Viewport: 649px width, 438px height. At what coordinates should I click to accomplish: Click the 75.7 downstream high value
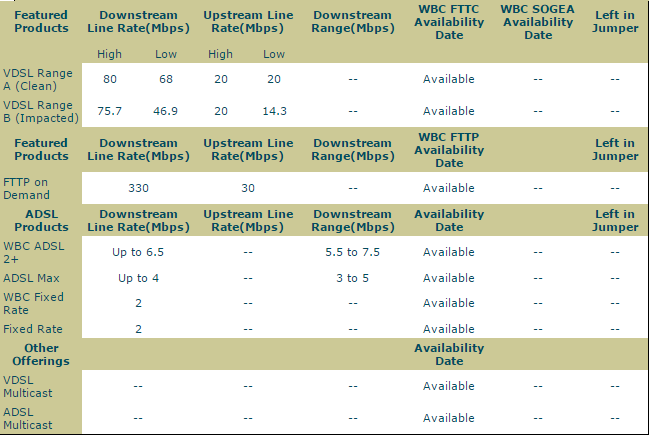click(x=109, y=111)
